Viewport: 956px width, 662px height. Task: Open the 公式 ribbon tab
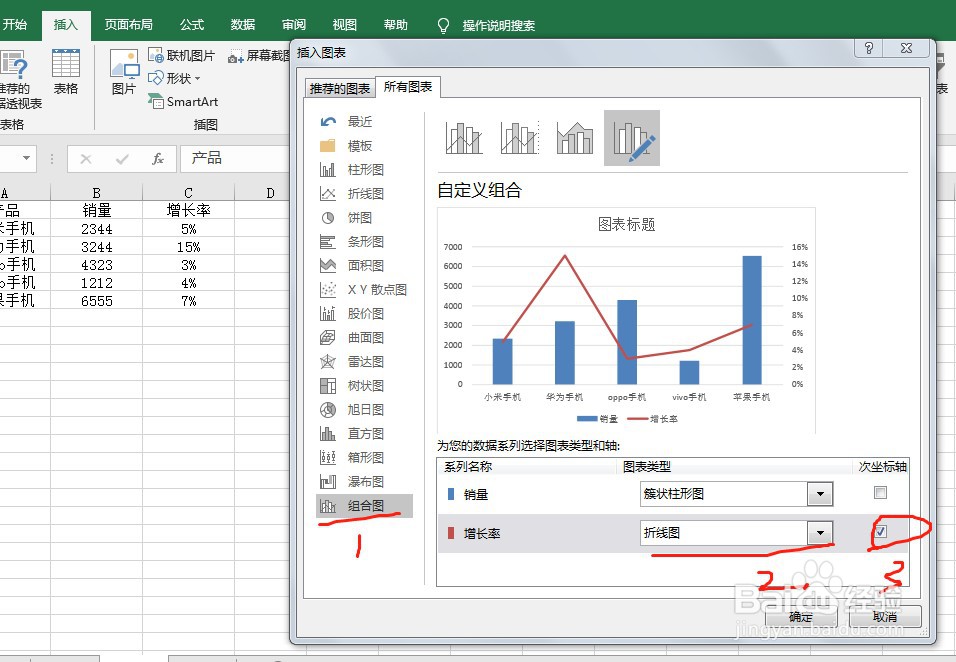click(x=191, y=25)
